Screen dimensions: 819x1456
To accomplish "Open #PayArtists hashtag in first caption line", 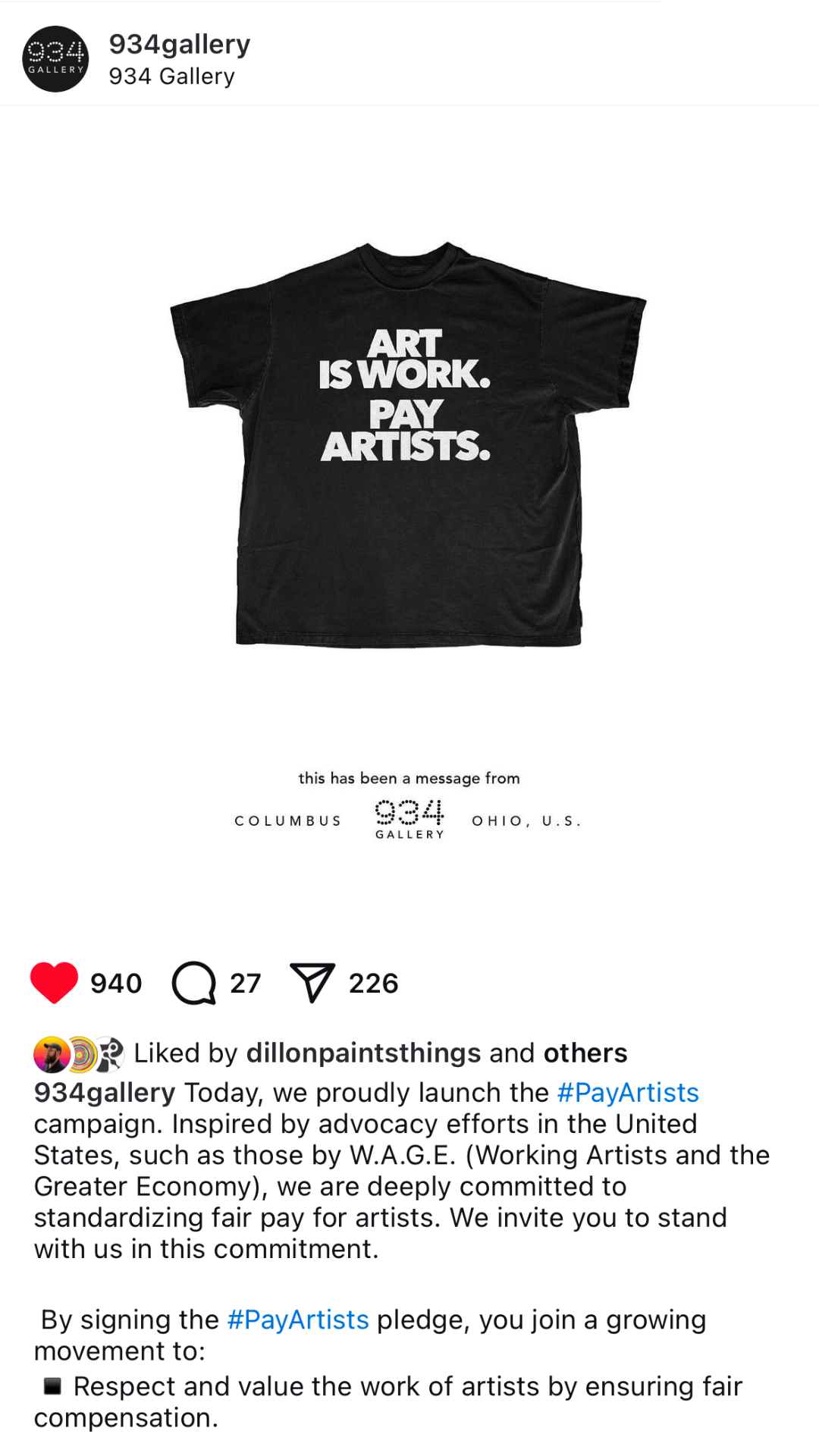I will click(628, 1093).
